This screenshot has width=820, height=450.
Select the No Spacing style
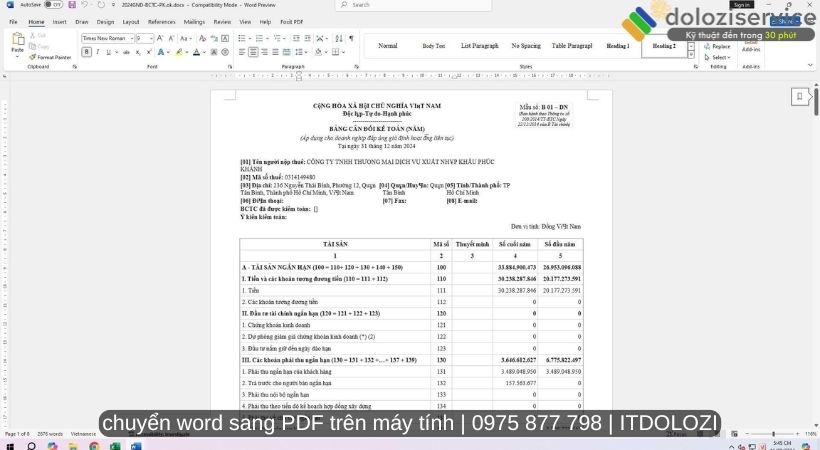pyautogui.click(x=526, y=46)
